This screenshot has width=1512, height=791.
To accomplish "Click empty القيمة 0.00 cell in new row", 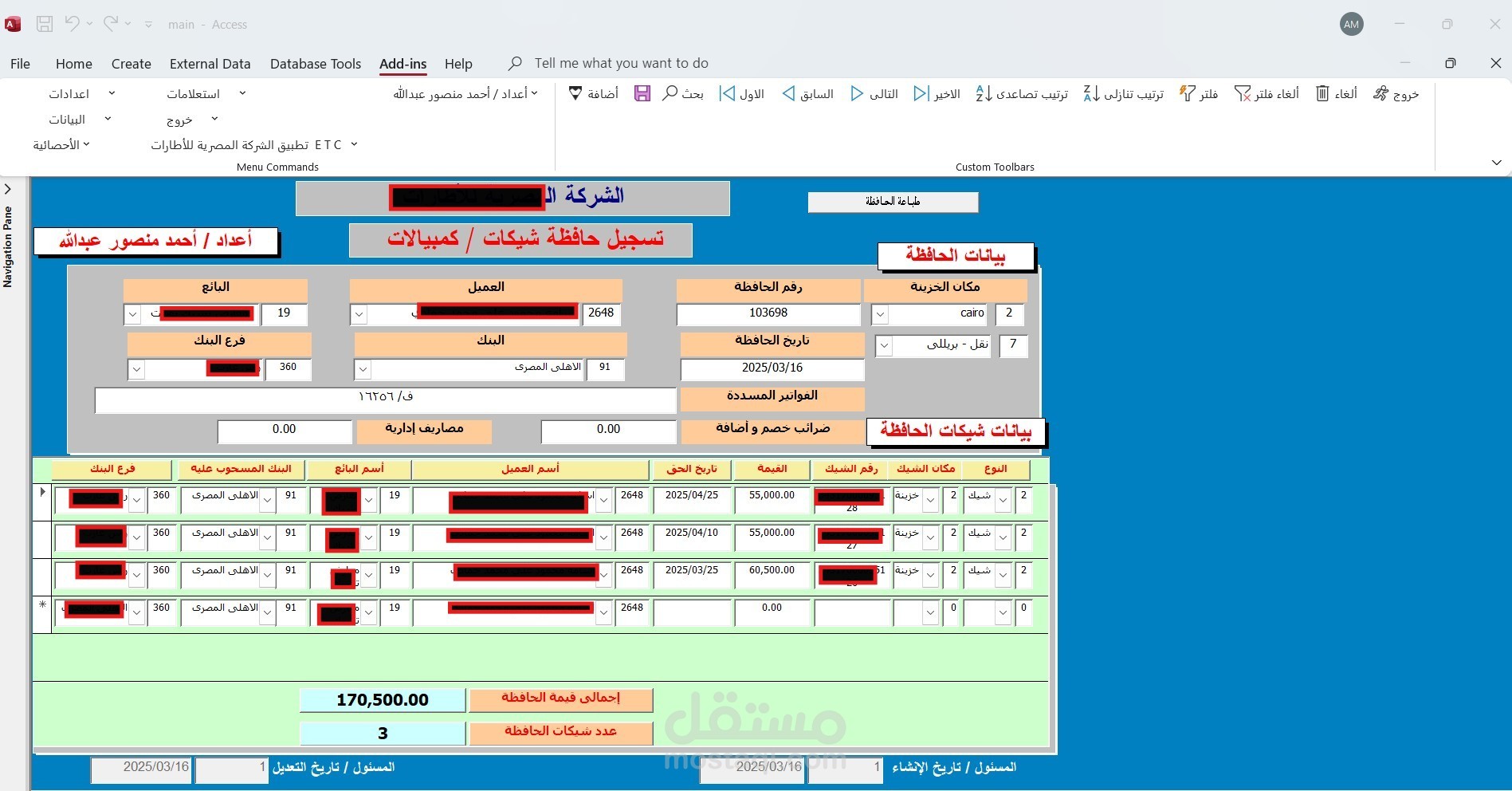I will (772, 612).
